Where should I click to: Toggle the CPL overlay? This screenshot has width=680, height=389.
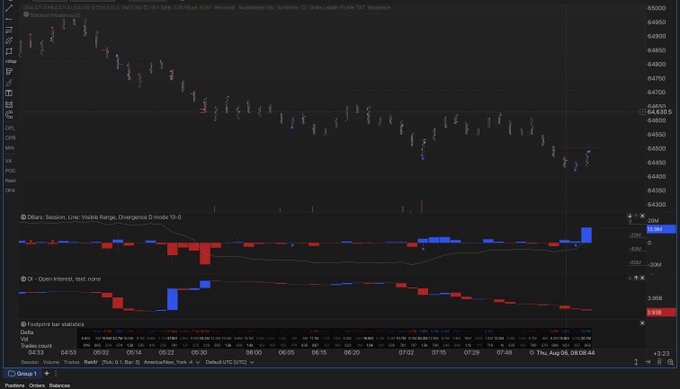10,128
